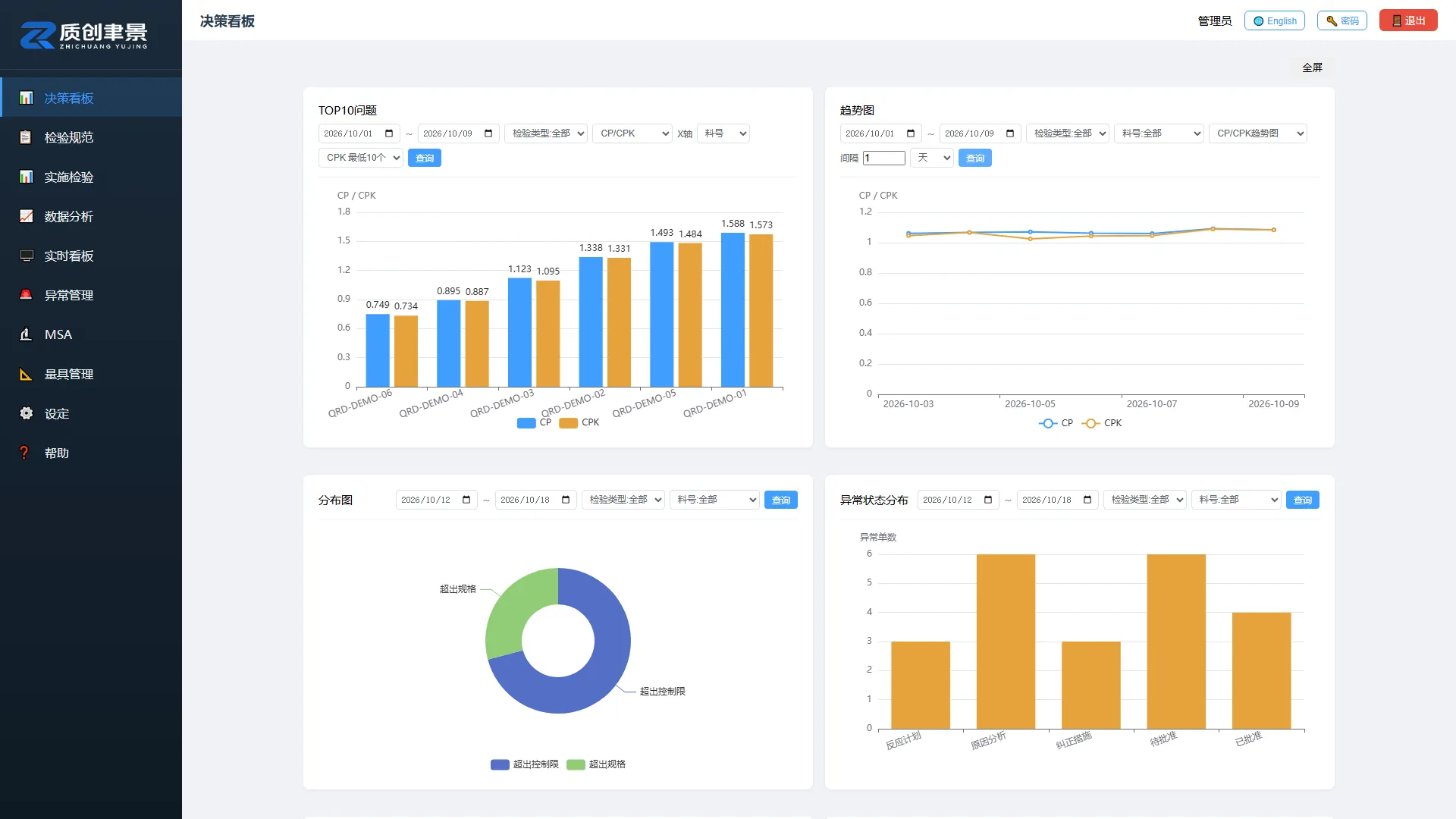Screen dimensions: 1456x819
Task: Toggle the CP legend in TOP10 chart
Action: 535,423
